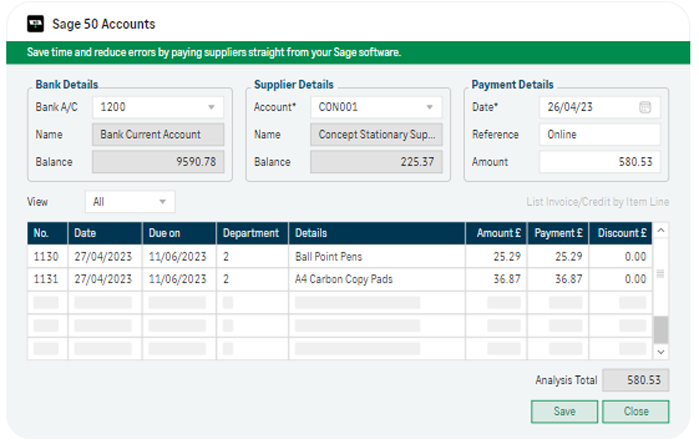Select the Discount cell for A4 Carbon Copy Pads
The height and width of the screenshot is (444, 699).
tap(621, 279)
